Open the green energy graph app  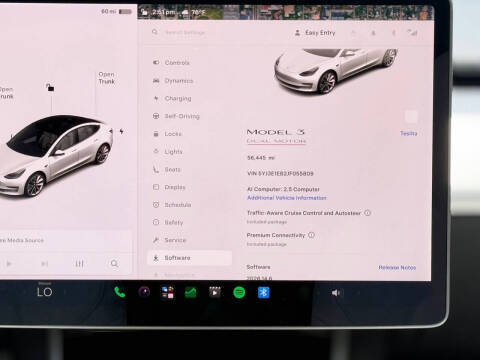(191, 292)
